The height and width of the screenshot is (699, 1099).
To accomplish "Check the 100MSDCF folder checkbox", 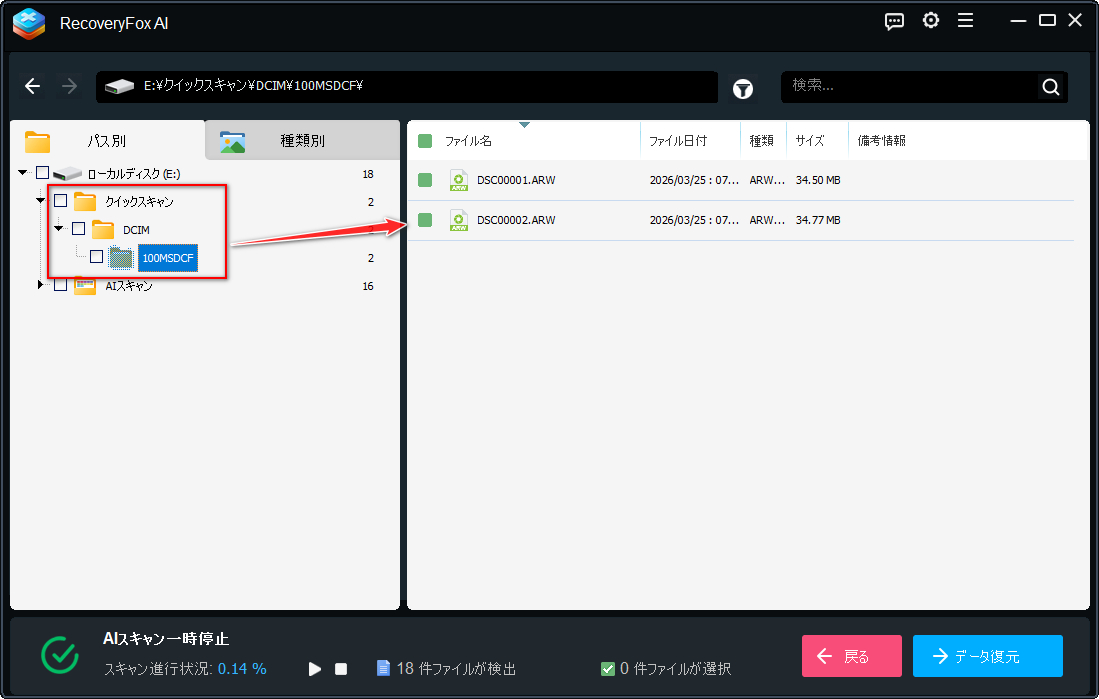I will coord(97,257).
